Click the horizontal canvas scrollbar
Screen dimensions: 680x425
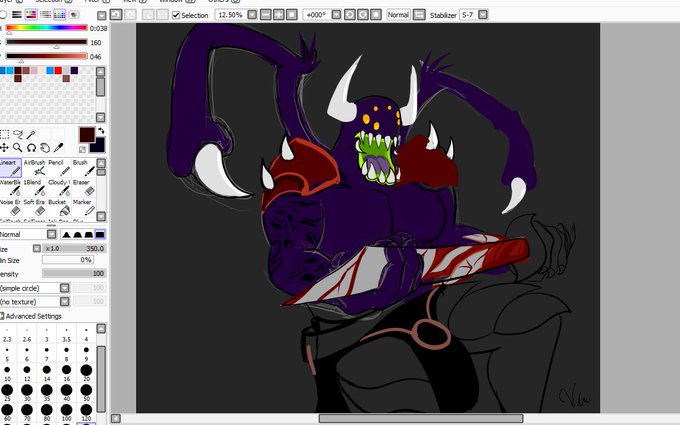point(421,418)
